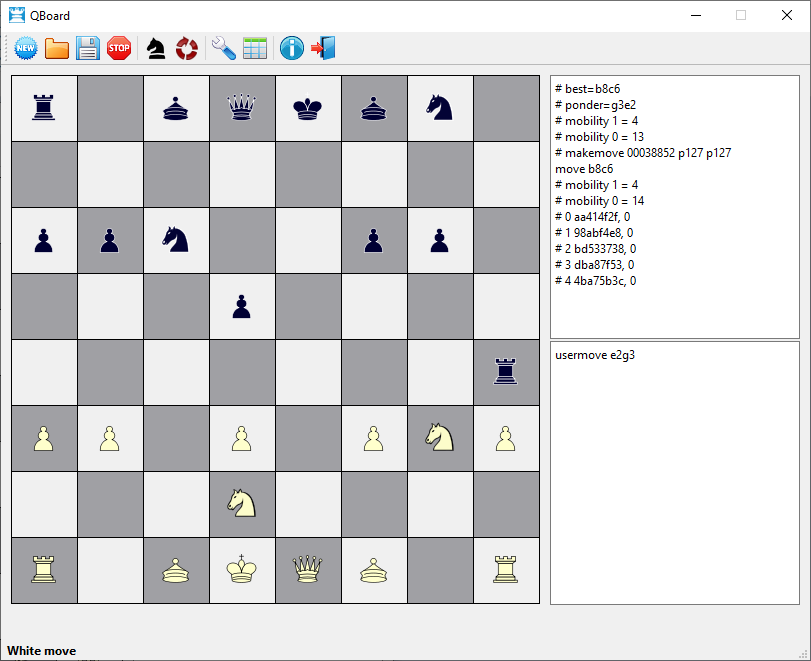Click the black knight on g8
The height and width of the screenshot is (661, 811).
(440, 108)
